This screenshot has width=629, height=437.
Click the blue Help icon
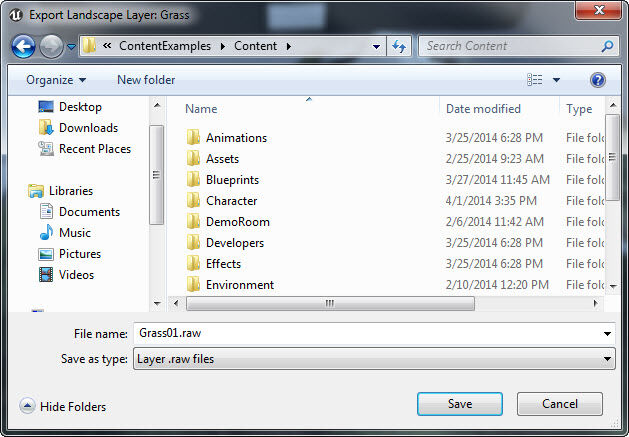click(x=597, y=80)
